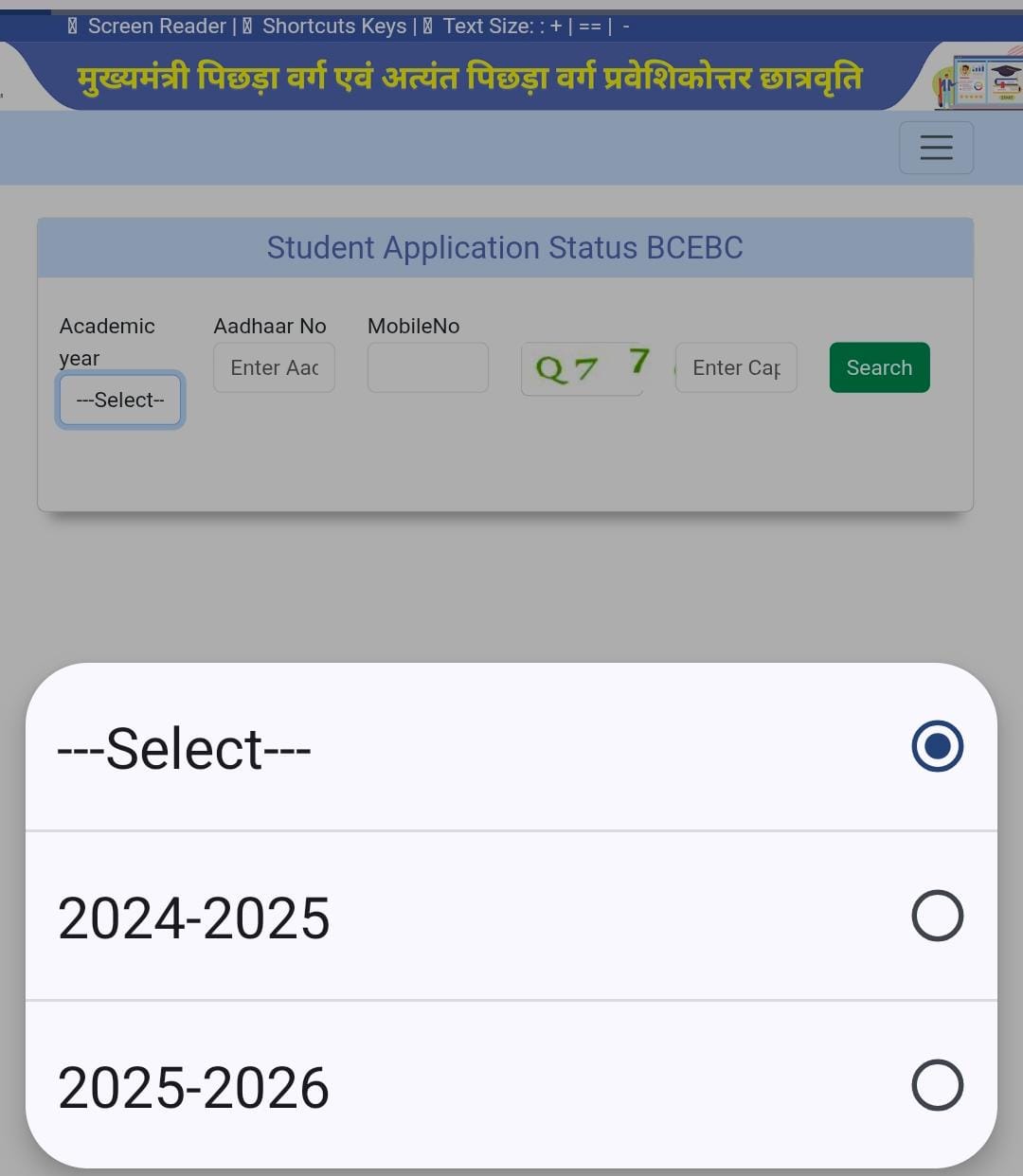
Task: Reset text size with the == symbol
Action: pyautogui.click(x=590, y=27)
